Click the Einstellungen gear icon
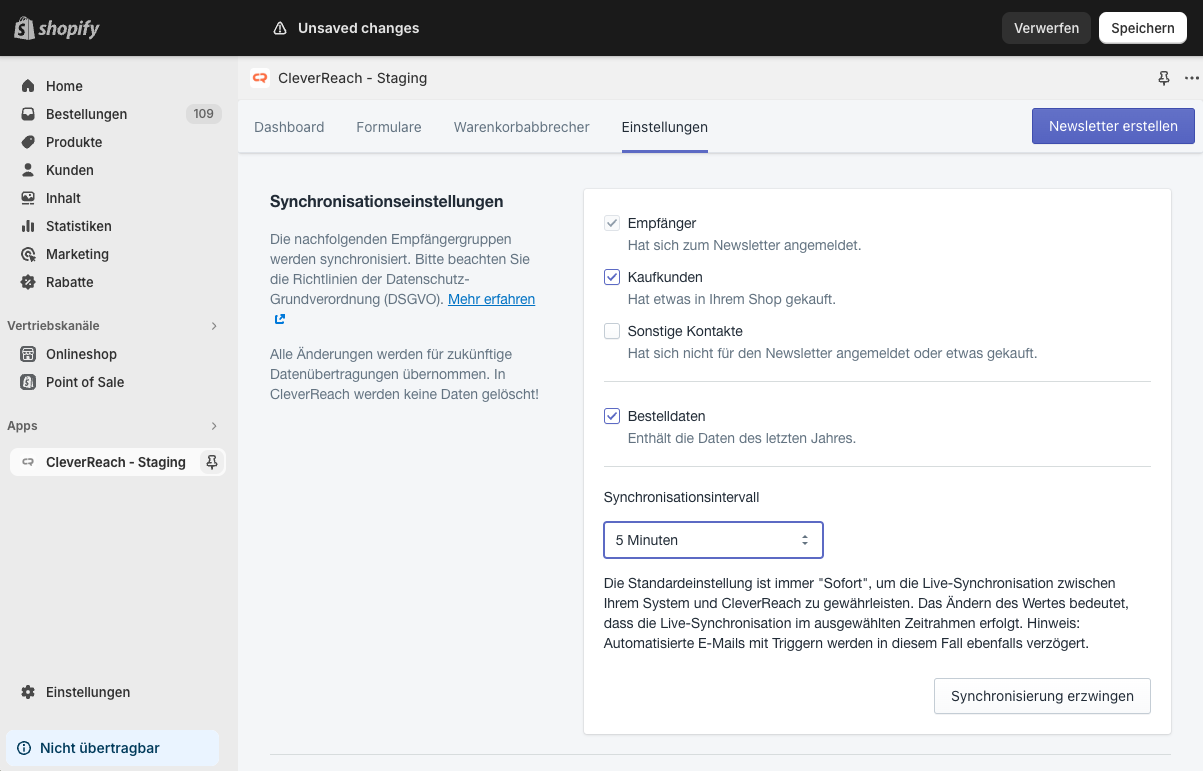 (x=28, y=692)
